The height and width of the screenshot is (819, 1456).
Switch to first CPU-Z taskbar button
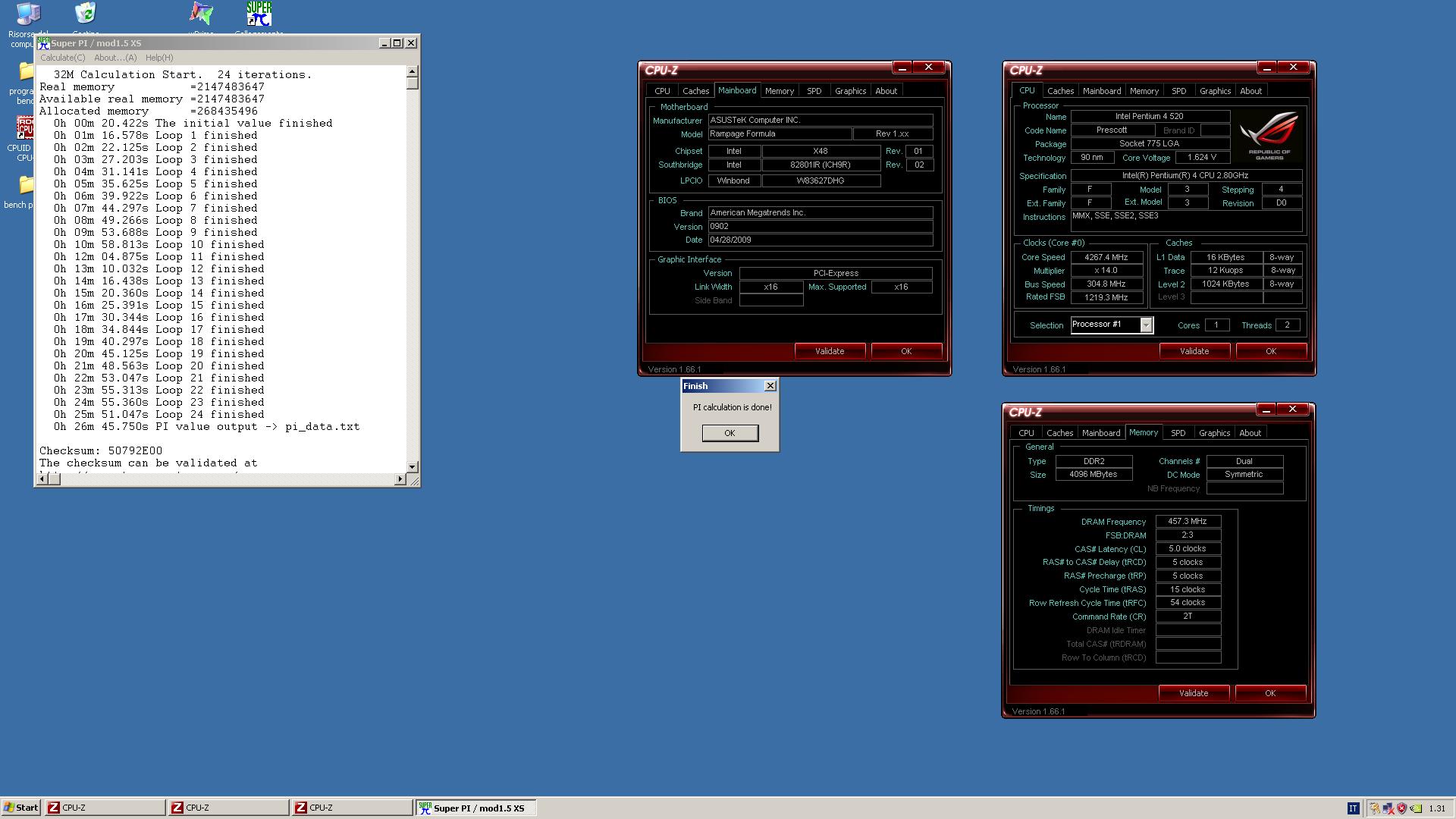click(105, 808)
